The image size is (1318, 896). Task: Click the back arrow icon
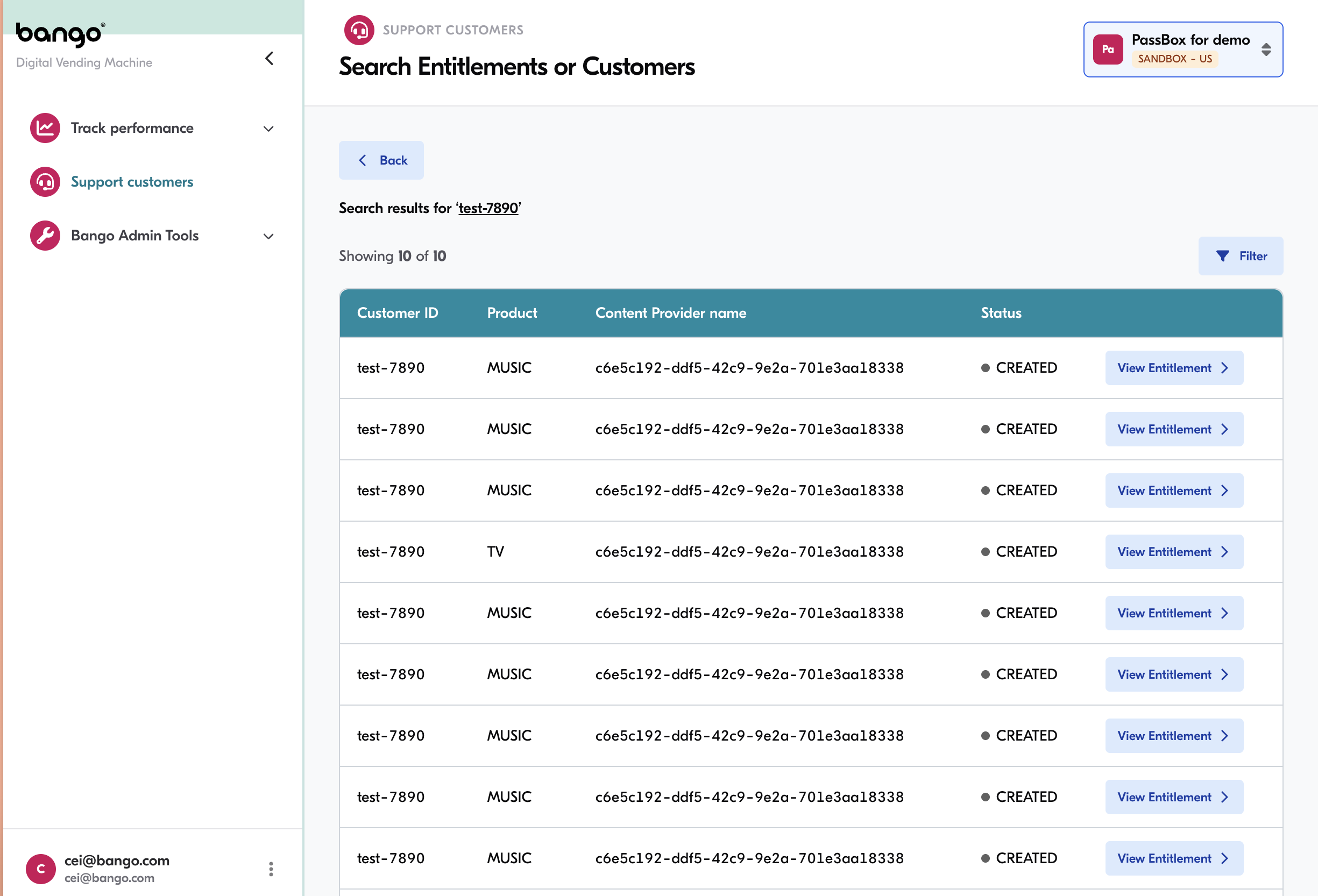(363, 160)
